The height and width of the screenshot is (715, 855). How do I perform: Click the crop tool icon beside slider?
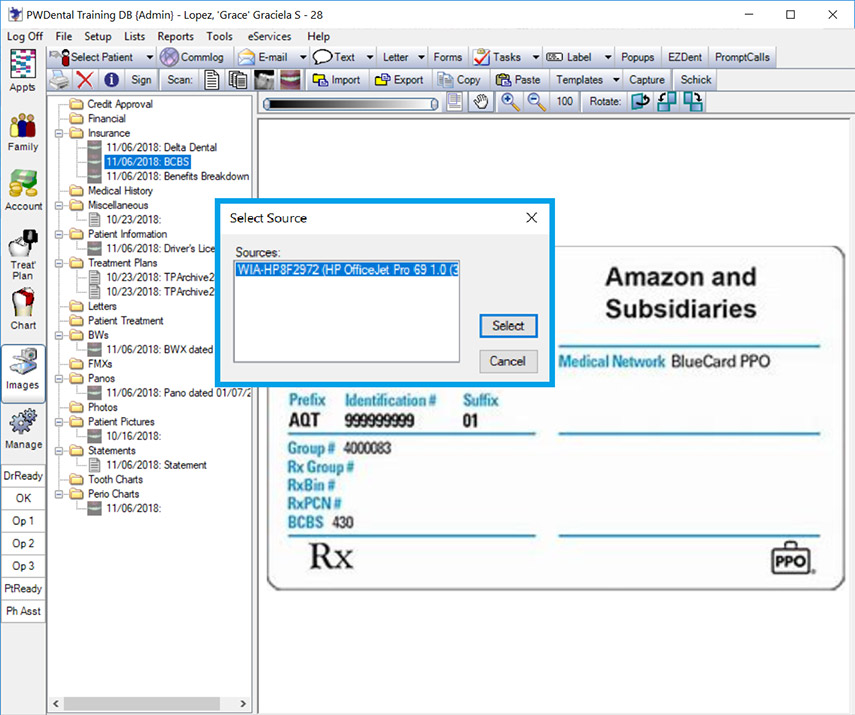click(454, 102)
